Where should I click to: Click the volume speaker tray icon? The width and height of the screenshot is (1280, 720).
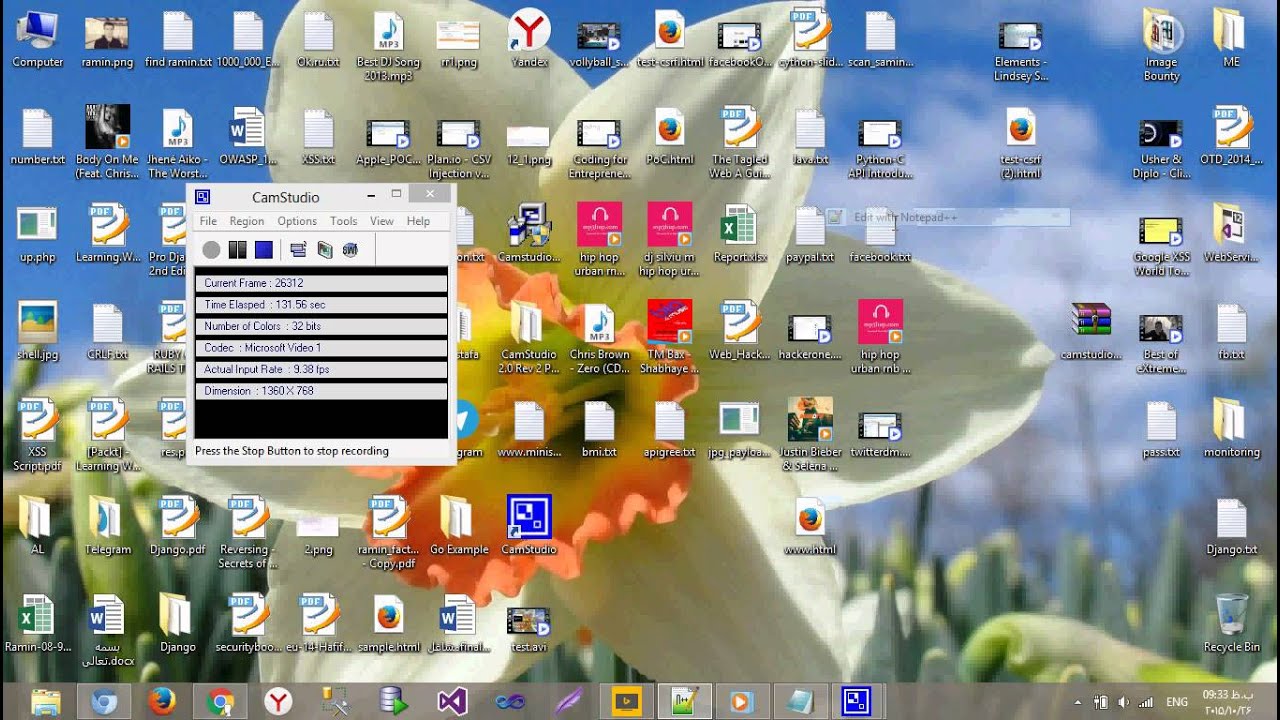point(1123,702)
